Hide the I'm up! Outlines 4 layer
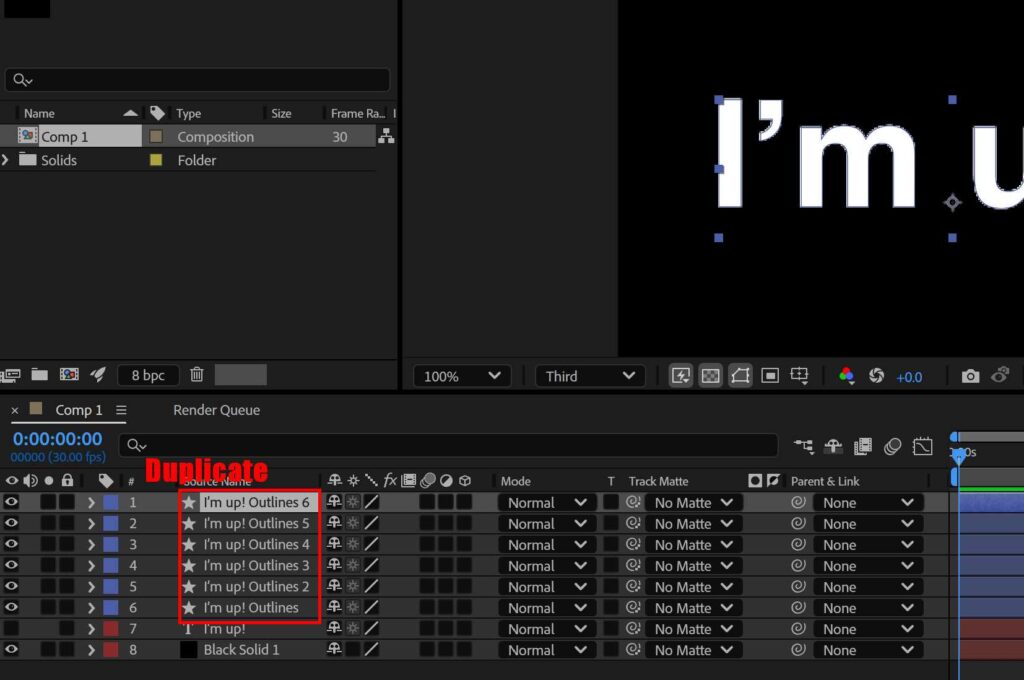Image resolution: width=1024 pixels, height=680 pixels. [x=11, y=544]
